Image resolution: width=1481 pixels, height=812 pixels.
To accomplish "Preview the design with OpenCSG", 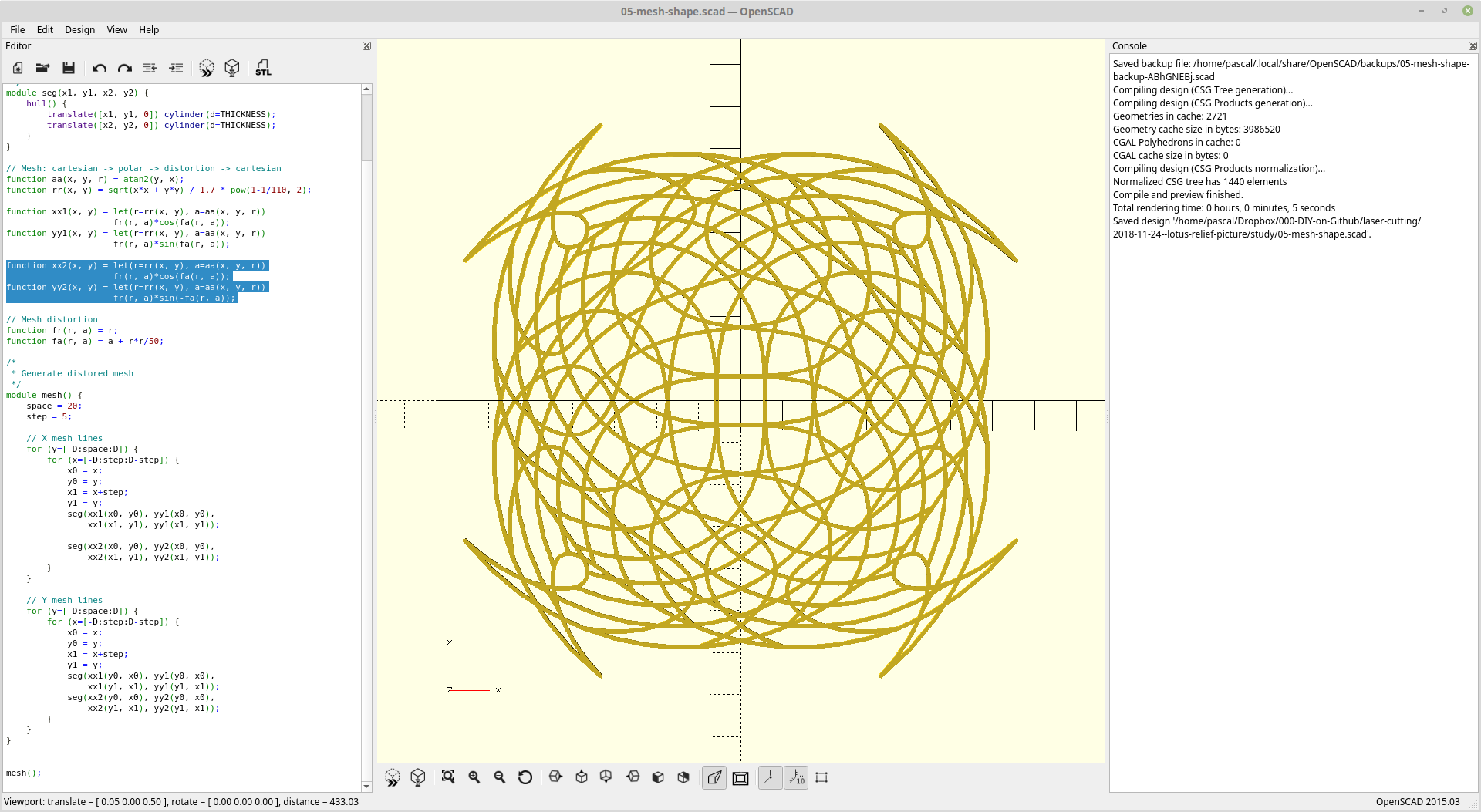I will pyautogui.click(x=206, y=68).
